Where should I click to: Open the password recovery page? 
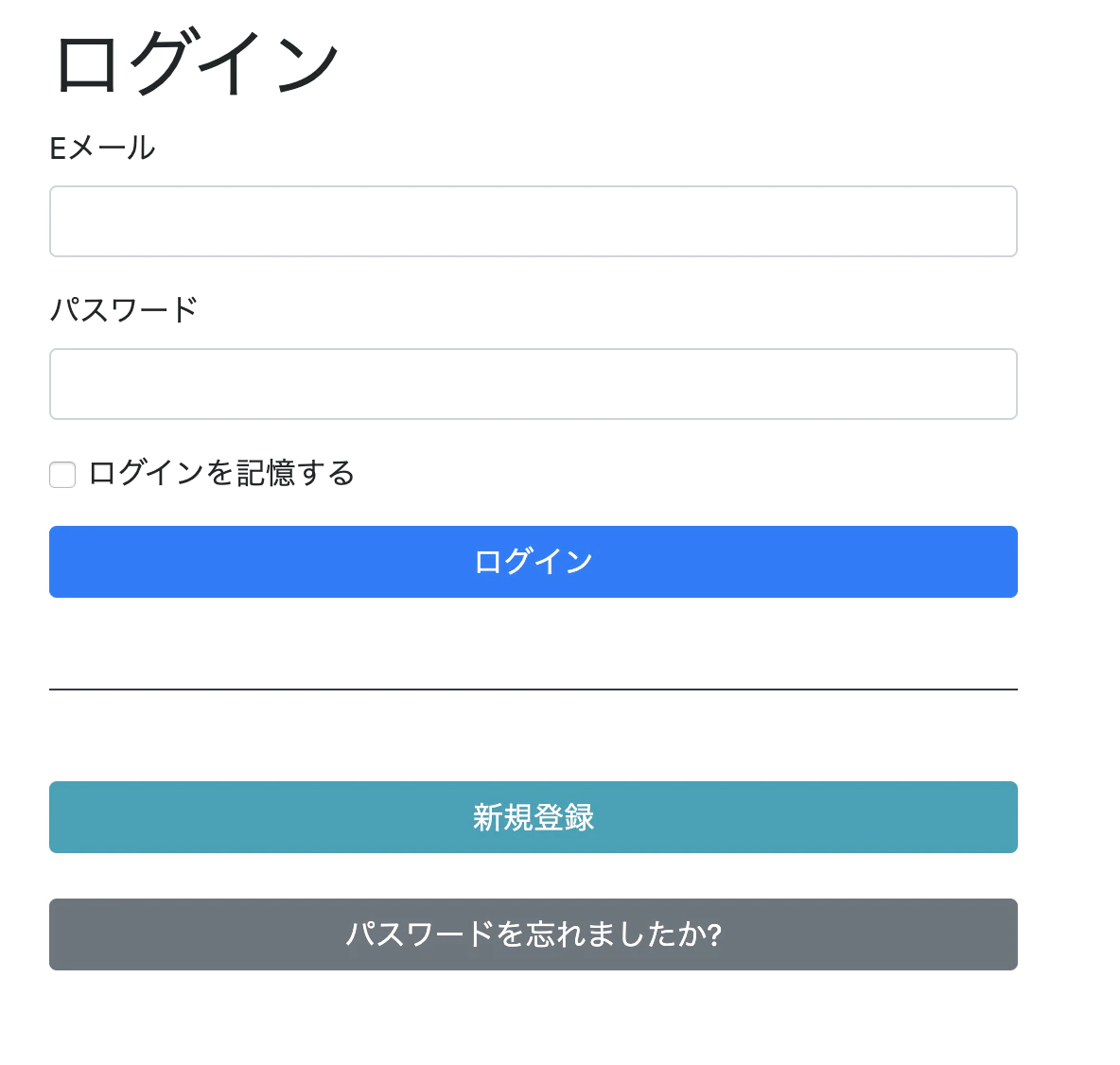pyautogui.click(x=533, y=934)
